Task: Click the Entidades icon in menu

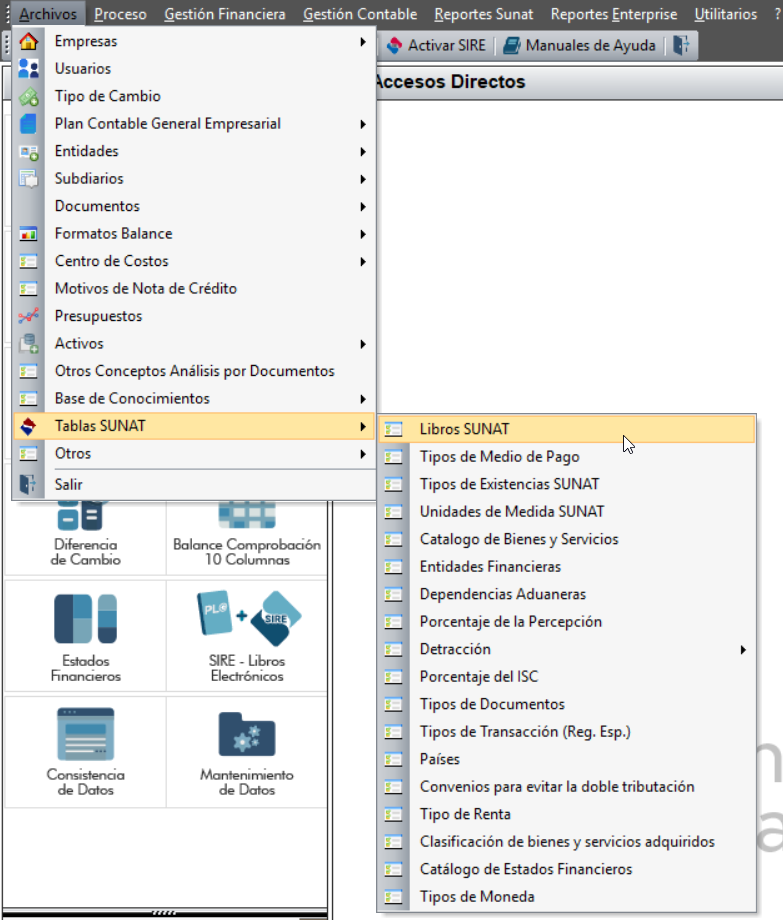Action: click(x=28, y=151)
